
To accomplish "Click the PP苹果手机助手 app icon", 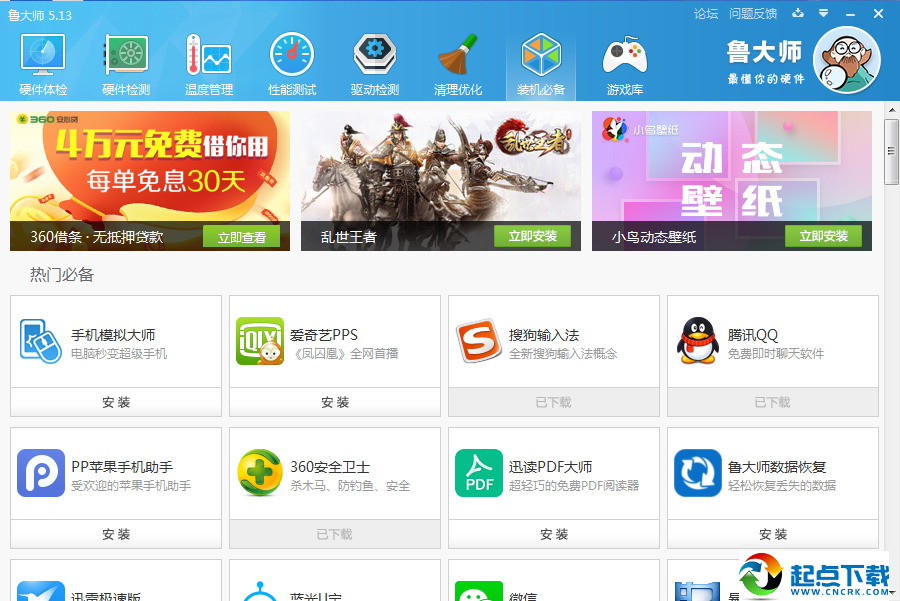I will pos(41,473).
